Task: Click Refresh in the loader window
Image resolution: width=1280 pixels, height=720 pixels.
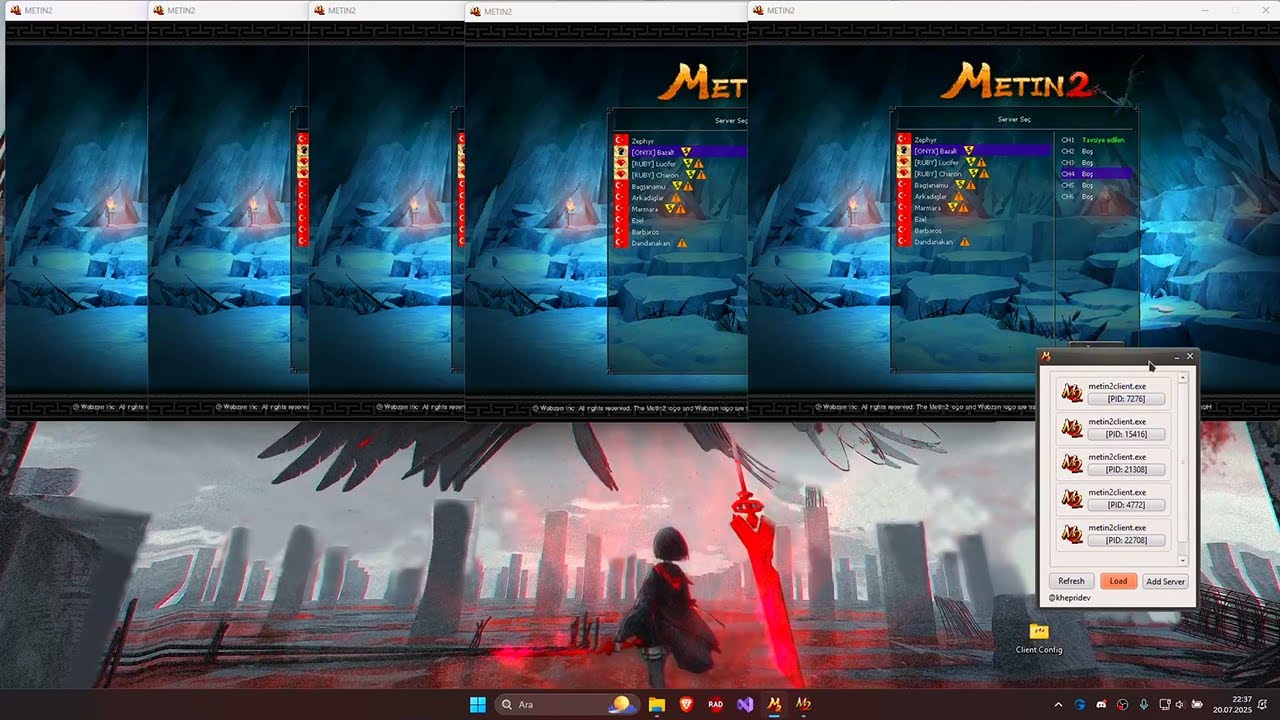Action: 1071,581
